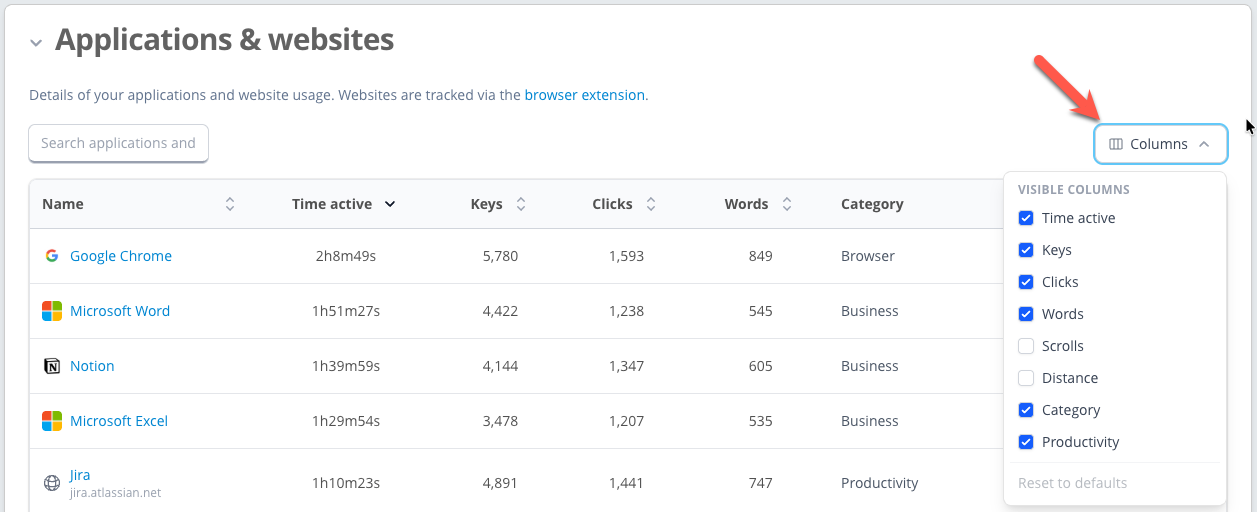Click the 1h39m59s time value
Image resolution: width=1257 pixels, height=512 pixels.
(x=346, y=366)
